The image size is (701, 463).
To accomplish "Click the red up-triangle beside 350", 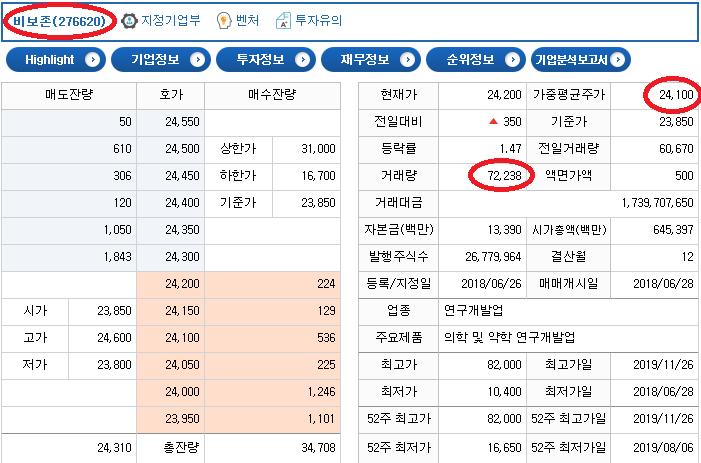I will coord(493,121).
